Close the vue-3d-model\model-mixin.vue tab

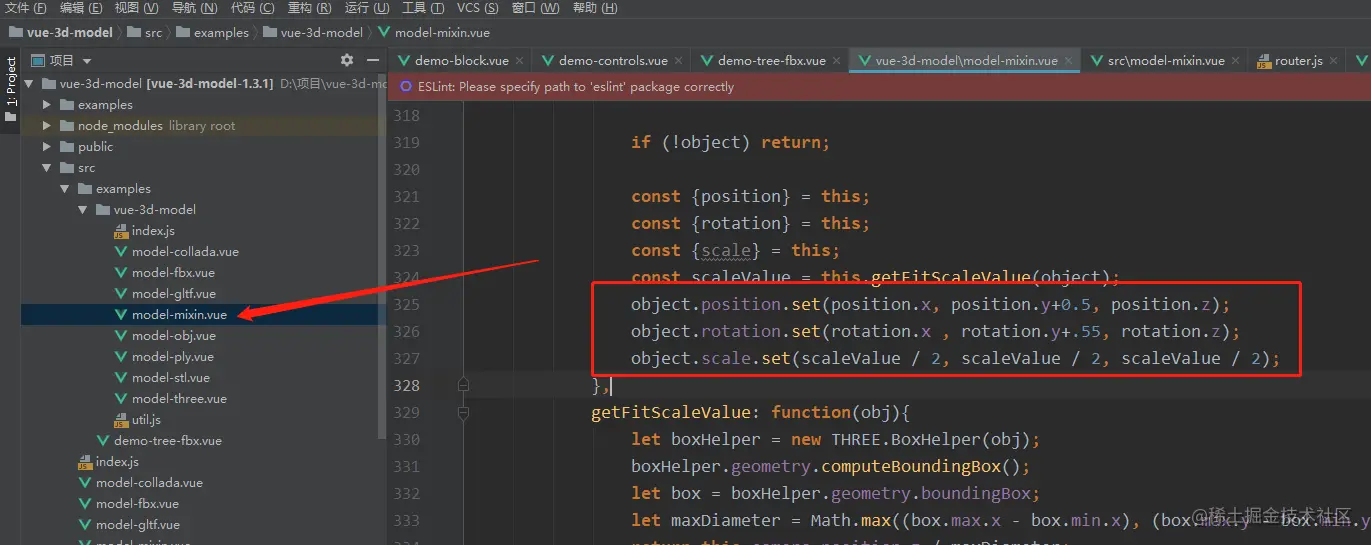coord(1069,61)
